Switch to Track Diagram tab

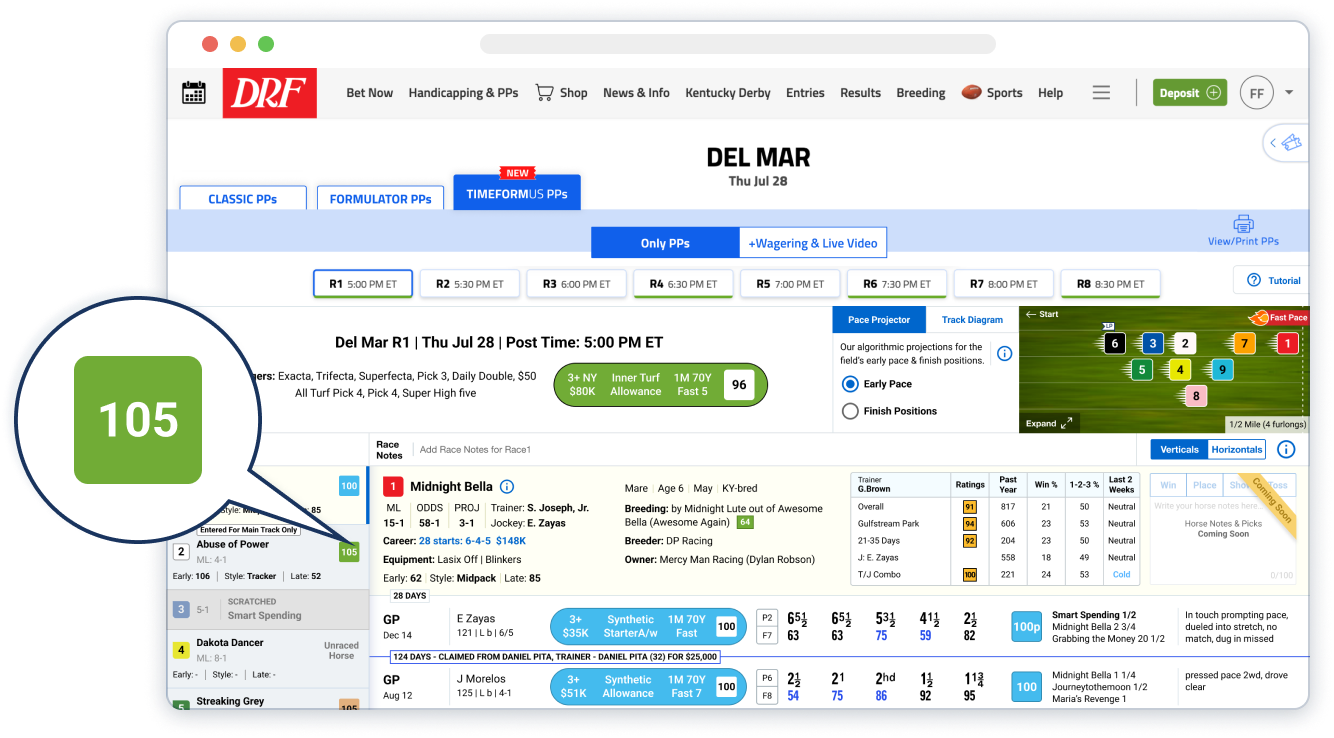point(972,320)
